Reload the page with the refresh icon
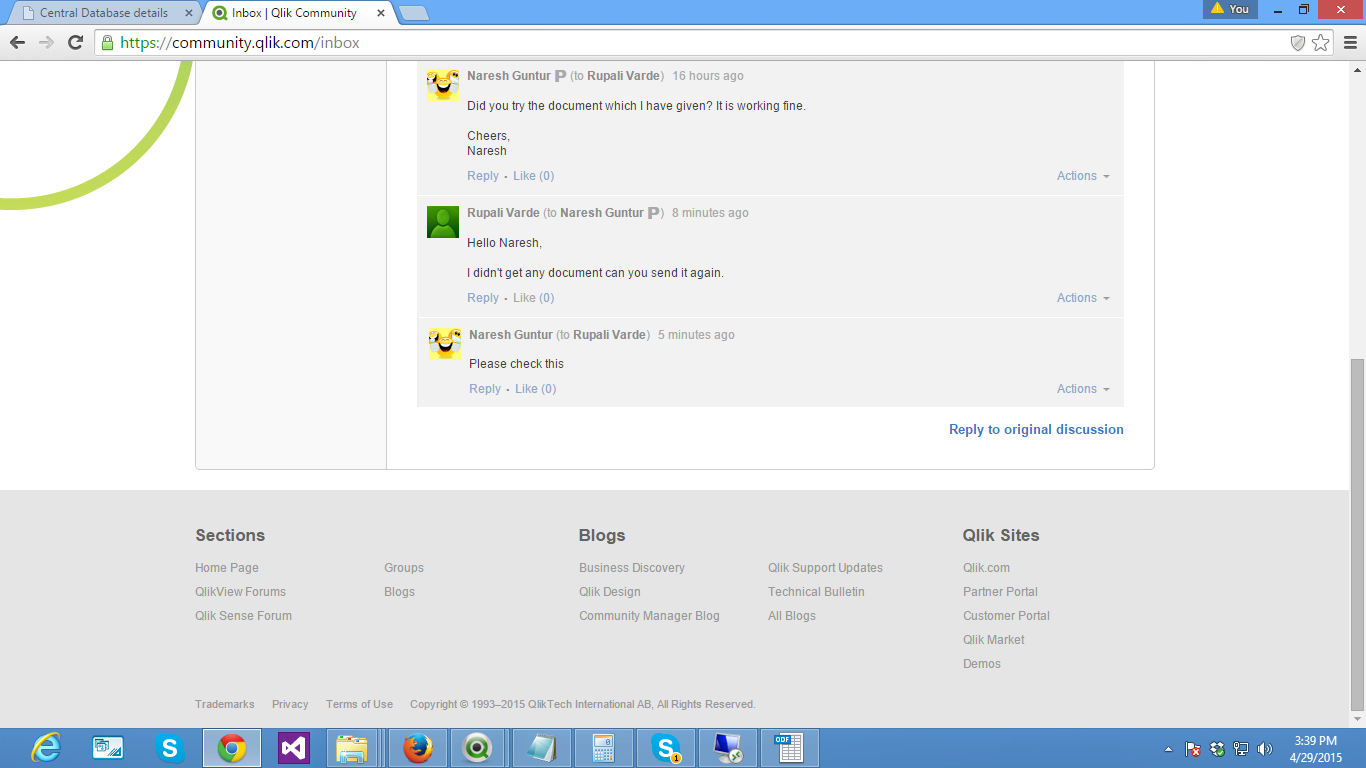1366x768 pixels. coord(75,42)
